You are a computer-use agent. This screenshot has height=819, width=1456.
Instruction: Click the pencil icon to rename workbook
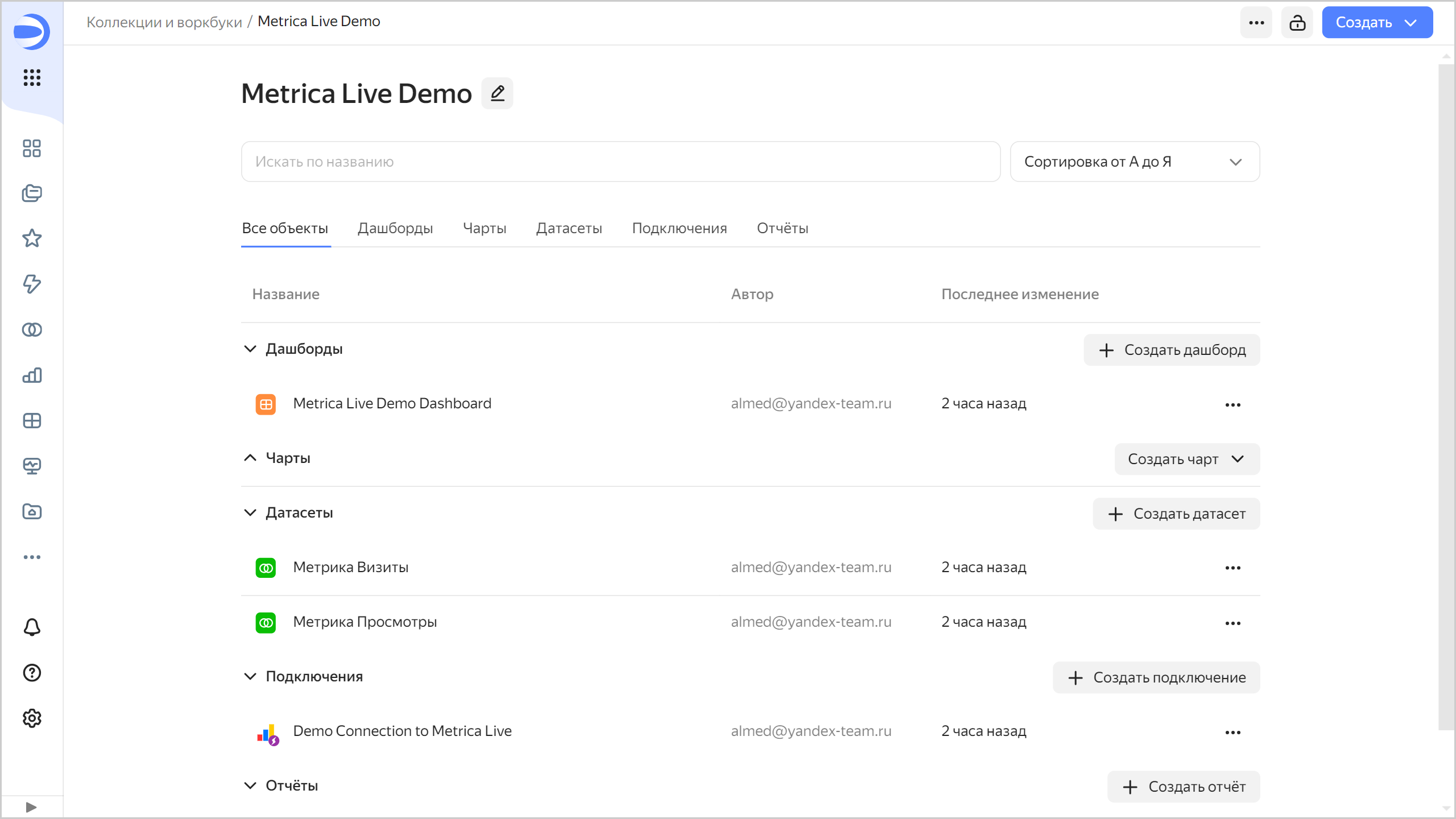click(x=497, y=93)
